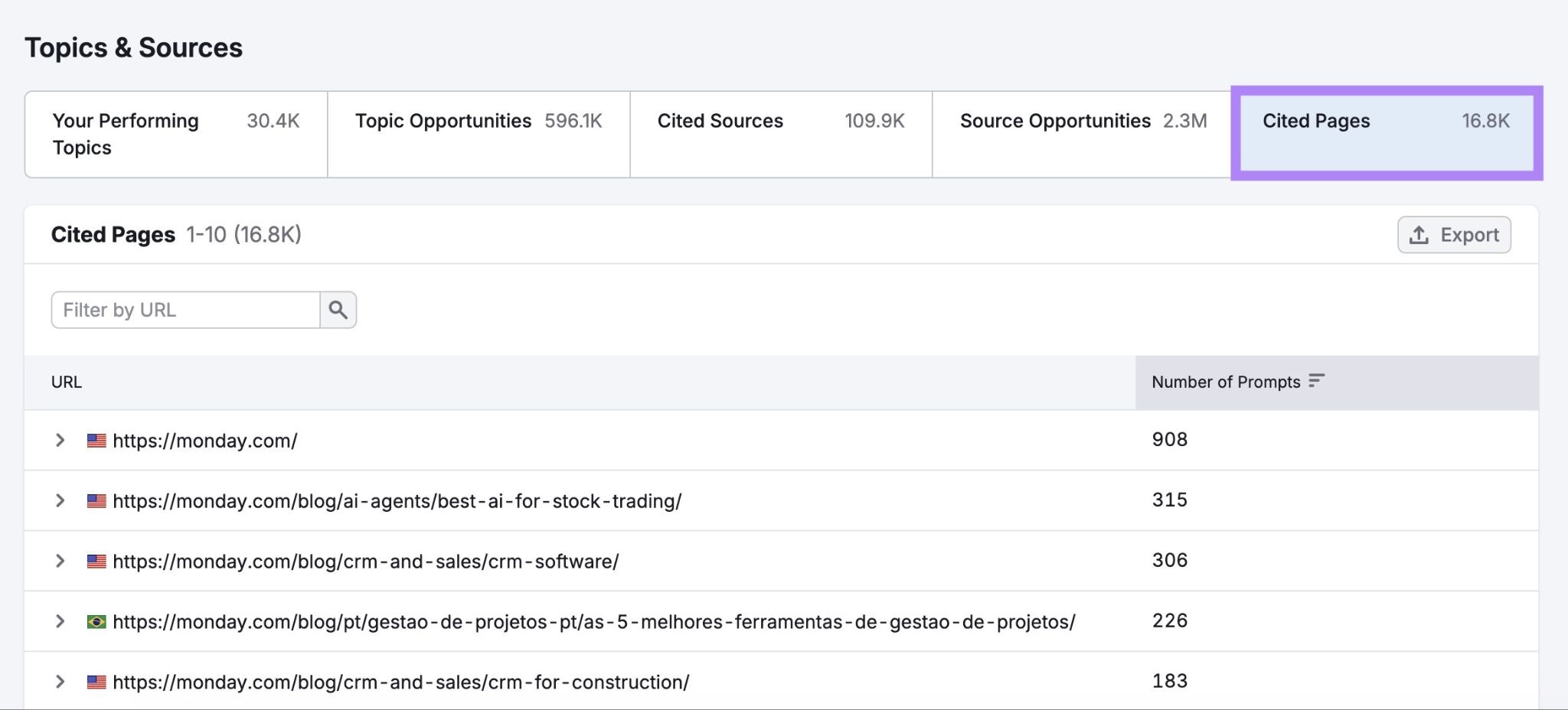Viewport: 1568px width, 710px height.
Task: Click the US flag on the best-ai-for-stock-trading row
Action: click(x=94, y=500)
